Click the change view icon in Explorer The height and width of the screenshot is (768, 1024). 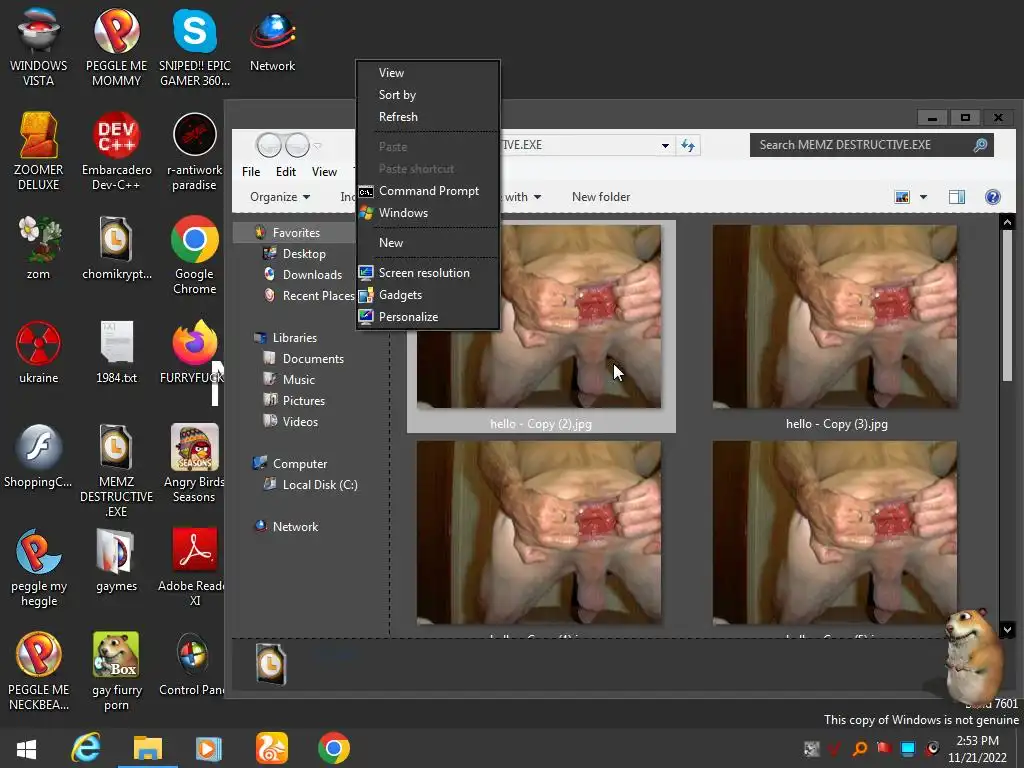[x=902, y=197]
